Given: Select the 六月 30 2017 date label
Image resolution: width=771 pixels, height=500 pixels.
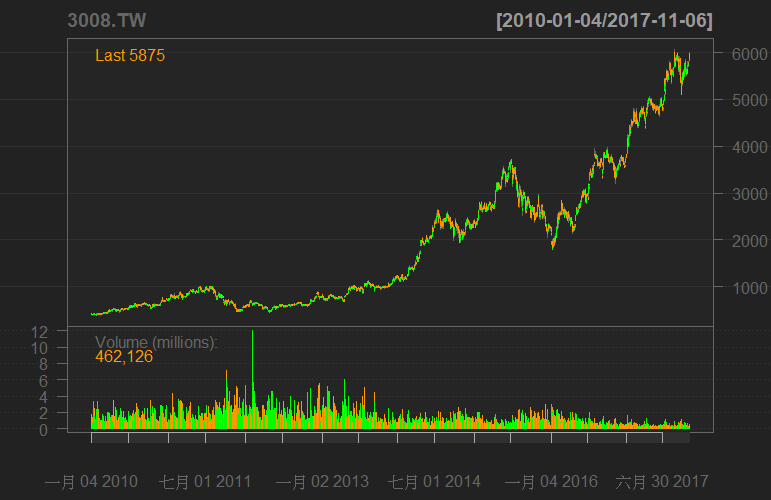Looking at the screenshot, I should (x=661, y=482).
